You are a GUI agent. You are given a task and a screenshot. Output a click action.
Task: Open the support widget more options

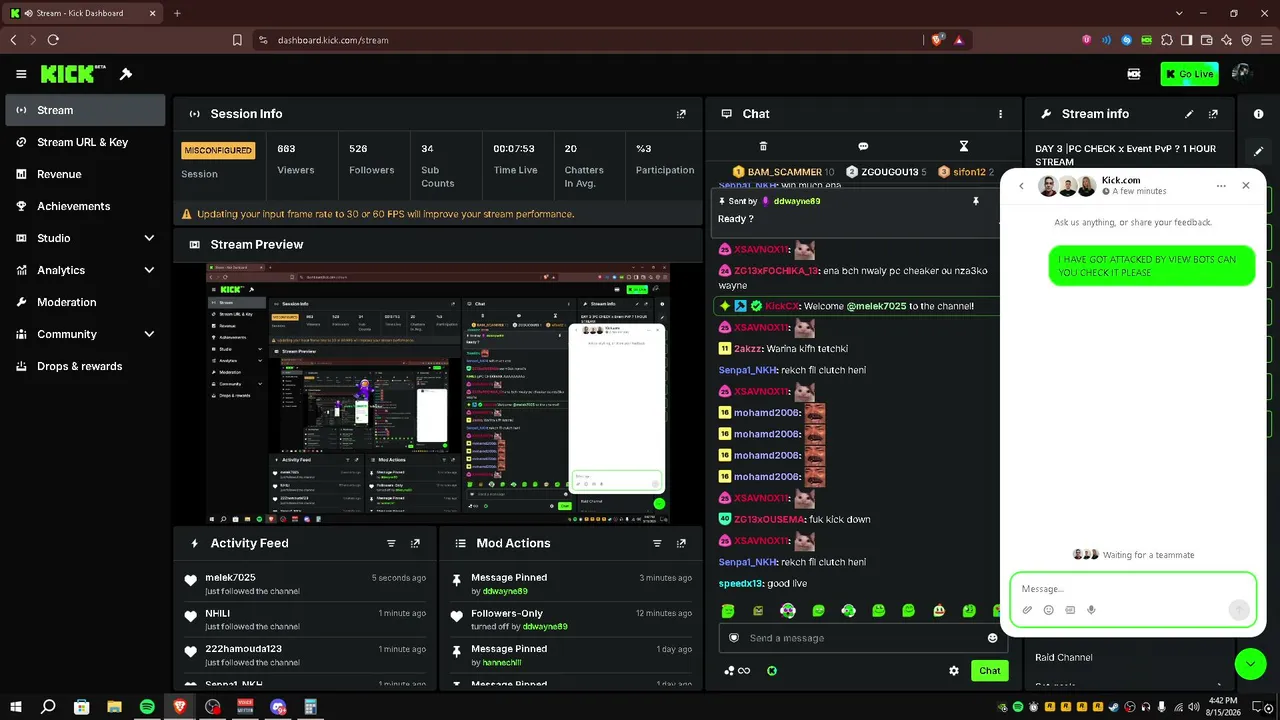pyautogui.click(x=1221, y=186)
